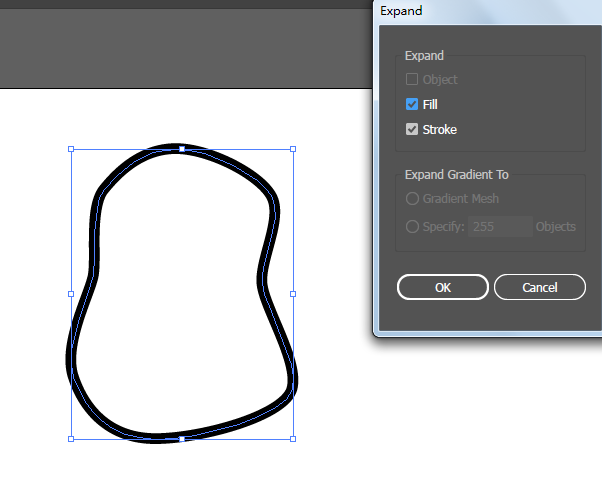Choose the Specify radio option
The width and height of the screenshot is (602, 485).
pos(412,227)
